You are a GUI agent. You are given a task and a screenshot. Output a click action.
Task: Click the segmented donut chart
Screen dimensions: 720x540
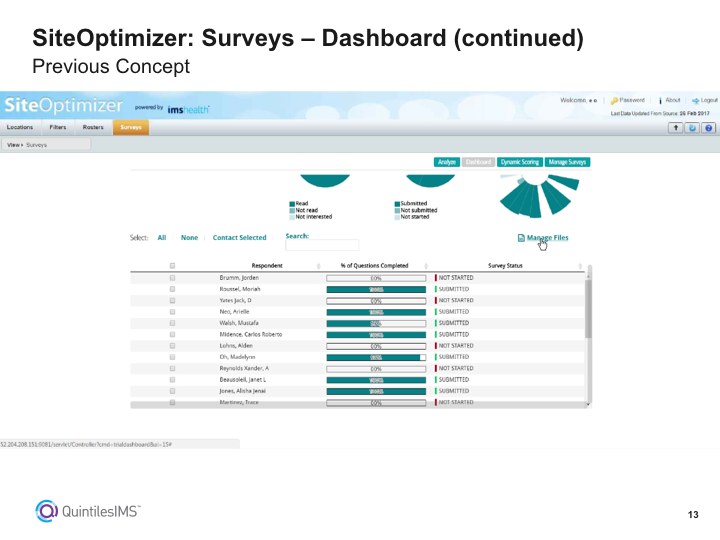click(x=540, y=196)
